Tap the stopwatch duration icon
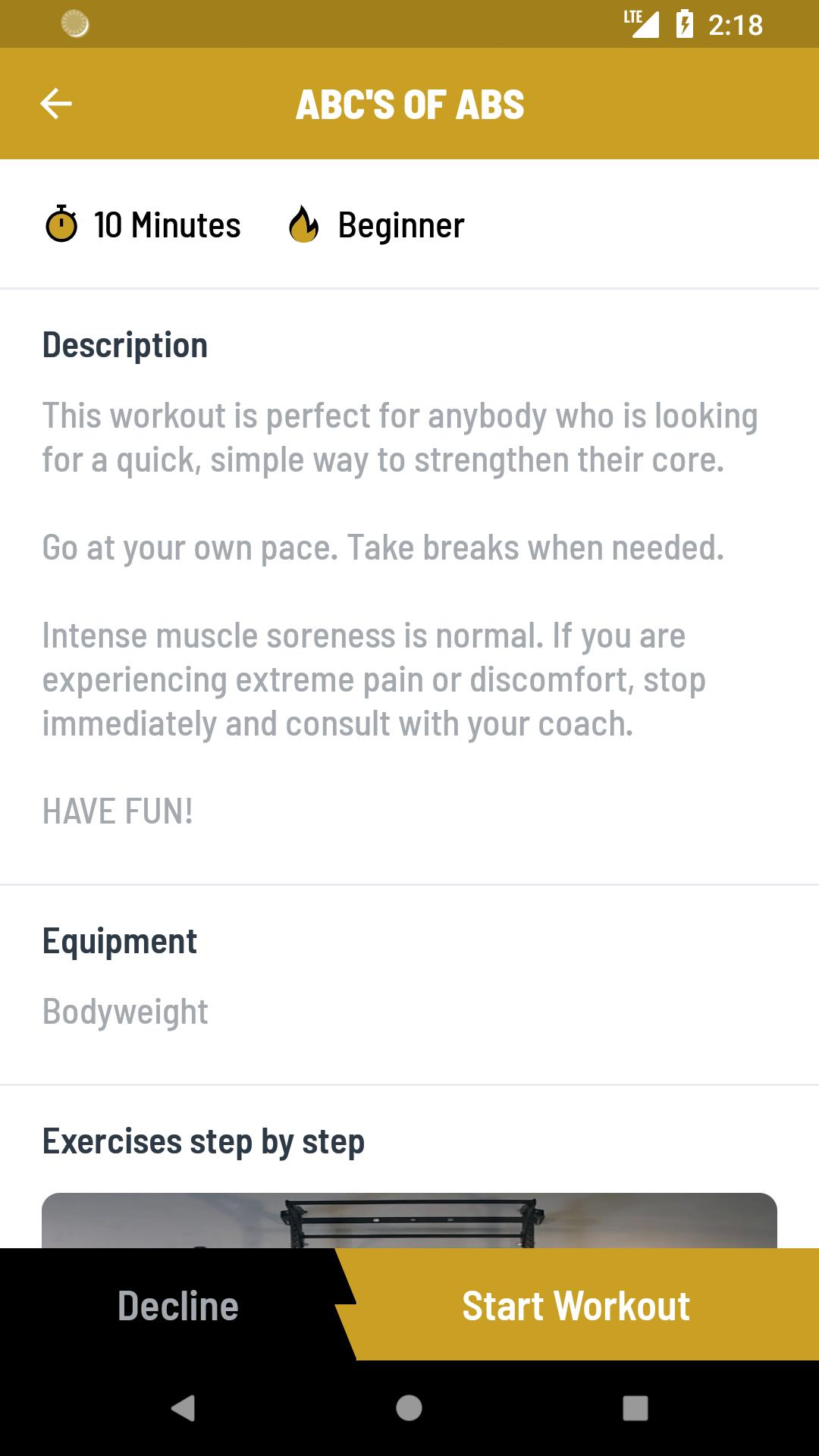 click(61, 224)
